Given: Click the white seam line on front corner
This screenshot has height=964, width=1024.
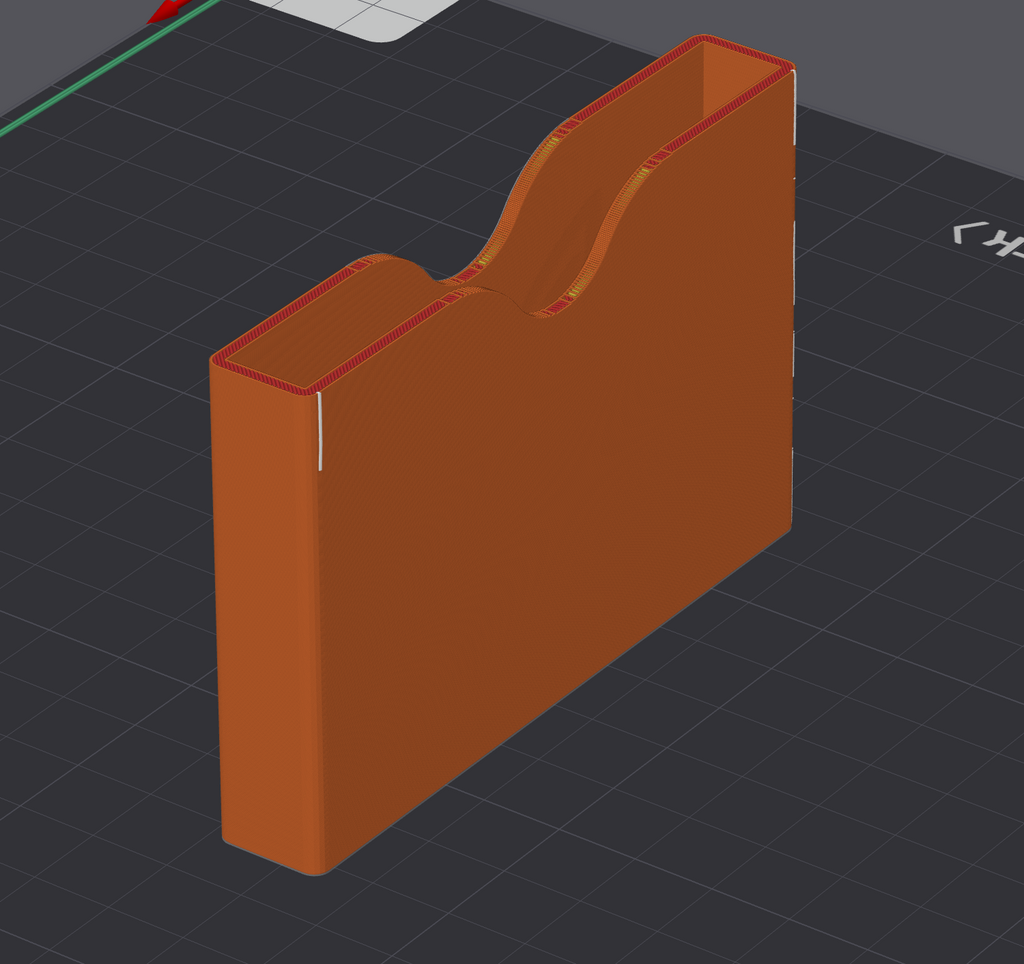Looking at the screenshot, I should (x=320, y=431).
